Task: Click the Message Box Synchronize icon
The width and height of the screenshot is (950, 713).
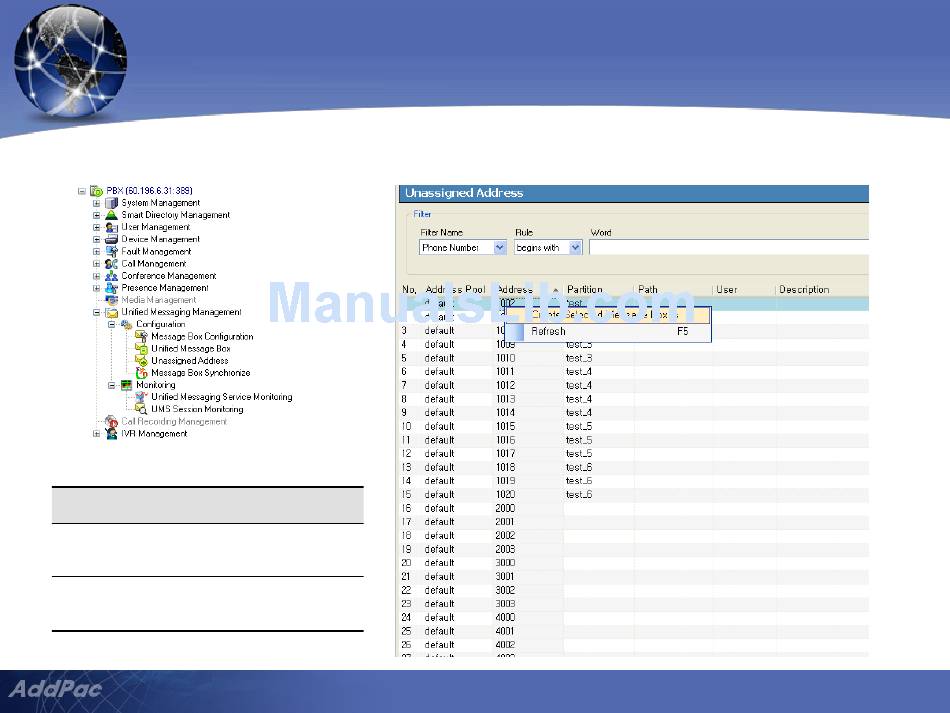Action: pos(142,373)
